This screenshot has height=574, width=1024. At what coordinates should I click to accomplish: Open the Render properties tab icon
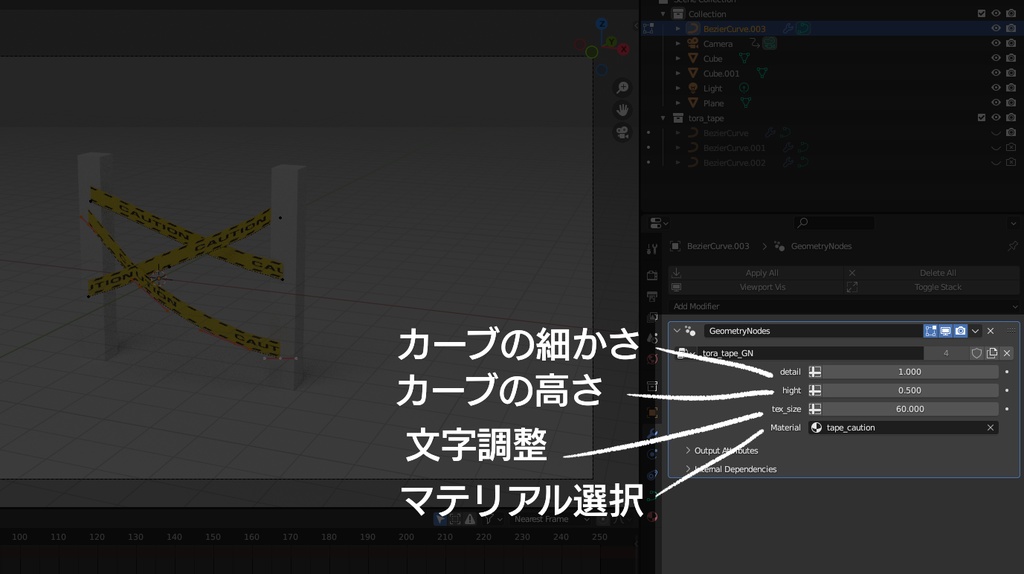coord(652,276)
